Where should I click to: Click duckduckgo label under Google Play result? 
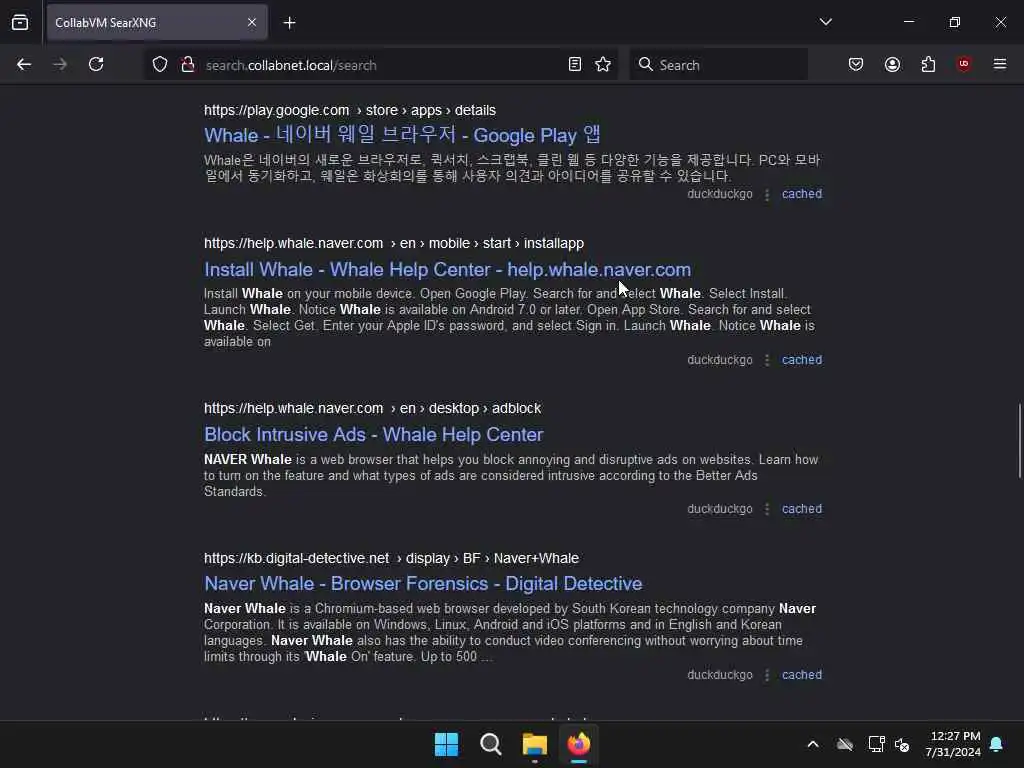click(x=720, y=194)
